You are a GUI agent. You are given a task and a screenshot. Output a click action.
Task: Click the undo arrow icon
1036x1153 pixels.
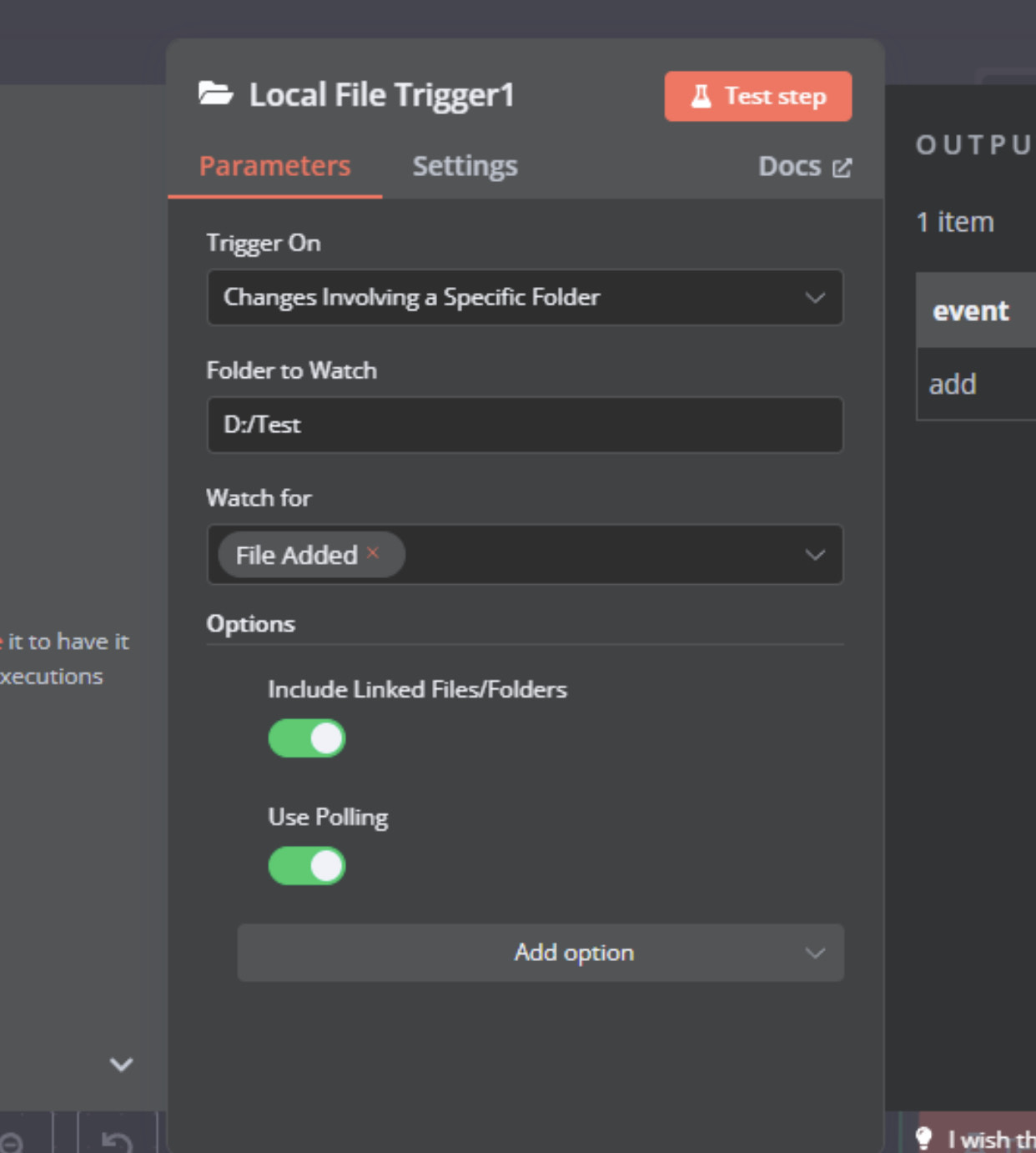(118, 1140)
